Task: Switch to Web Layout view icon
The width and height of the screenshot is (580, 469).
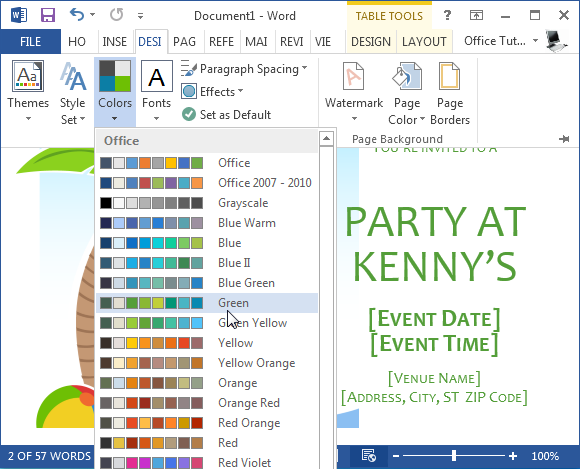Action: [368, 456]
